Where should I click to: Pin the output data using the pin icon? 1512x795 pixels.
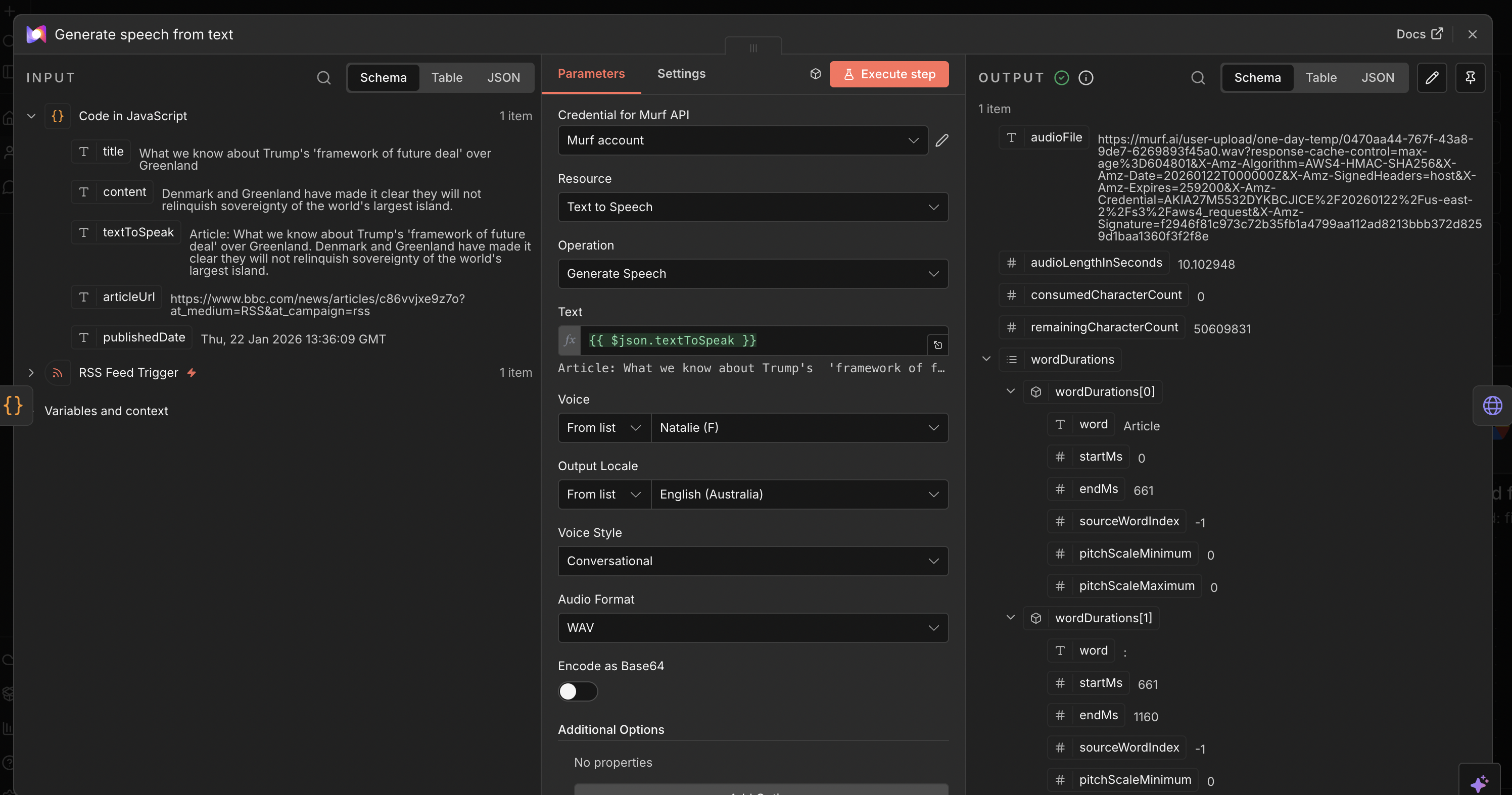click(x=1471, y=77)
